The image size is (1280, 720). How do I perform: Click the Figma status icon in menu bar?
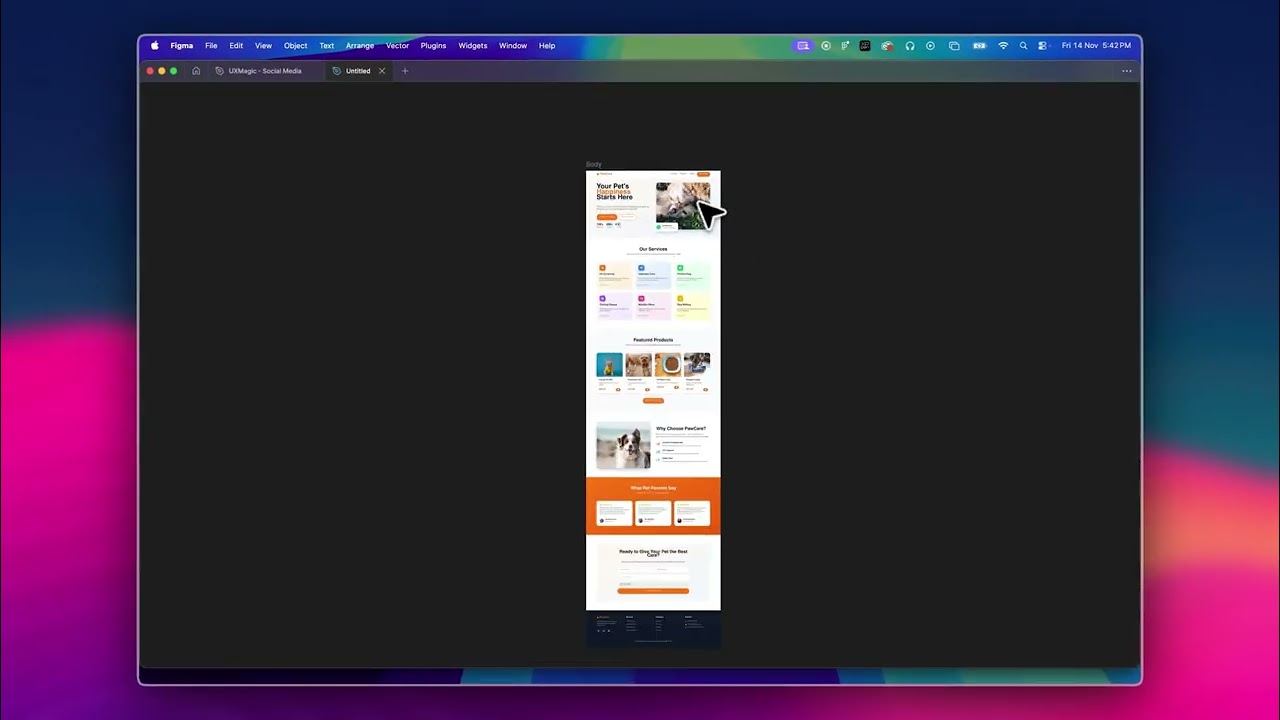pyautogui.click(x=845, y=46)
